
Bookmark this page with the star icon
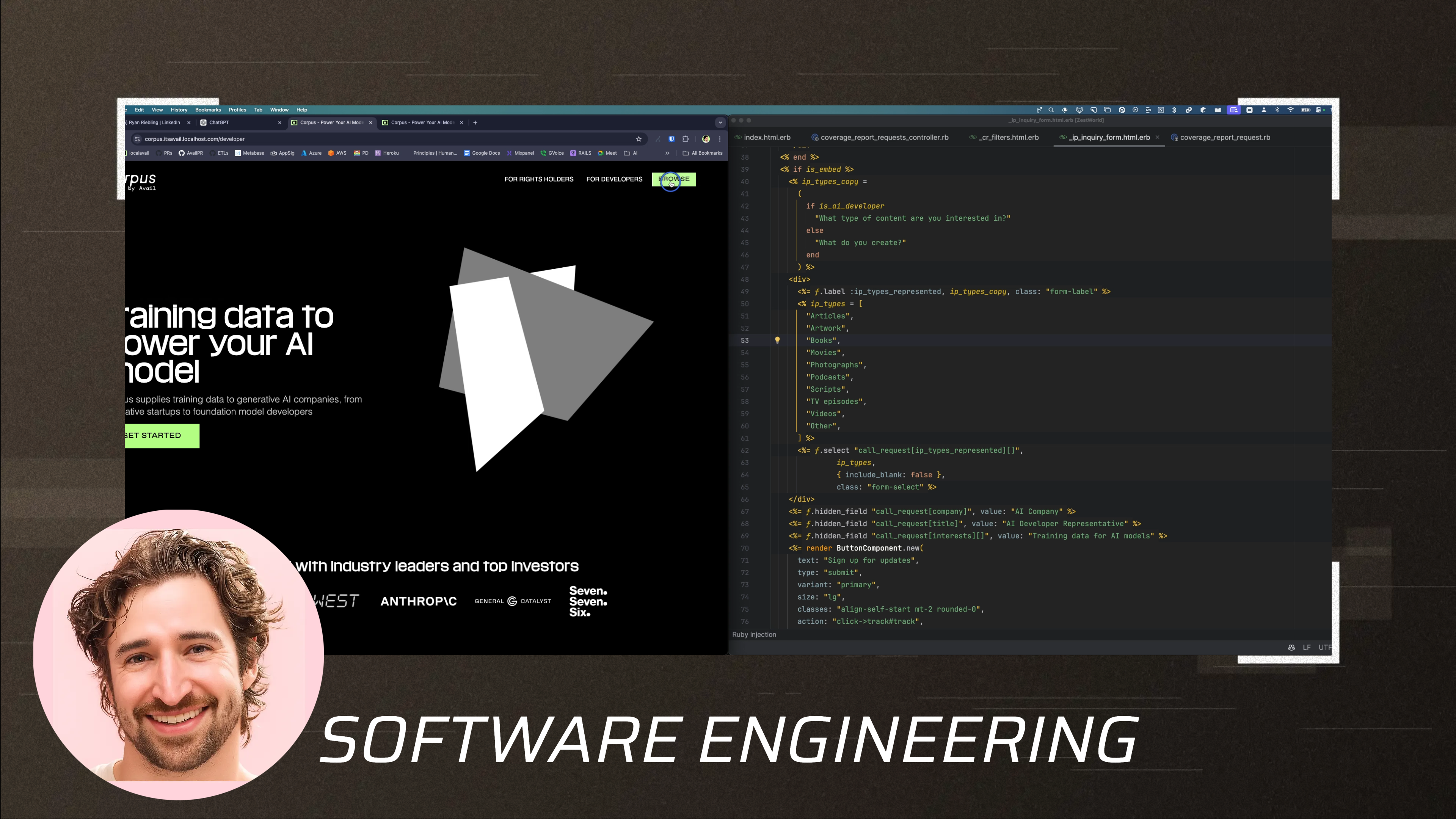[639, 139]
